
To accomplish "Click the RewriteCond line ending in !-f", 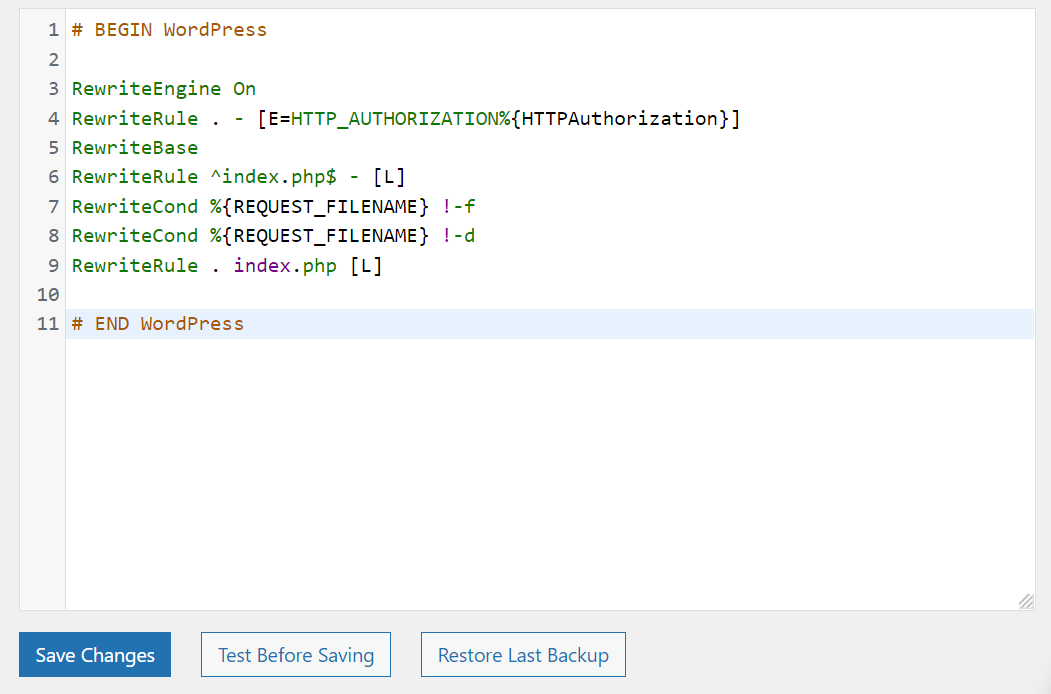I will point(273,207).
